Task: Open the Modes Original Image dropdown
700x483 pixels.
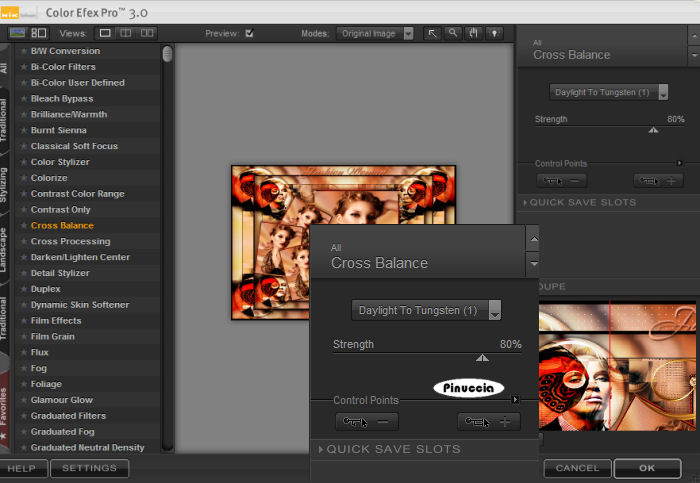Action: (375, 33)
